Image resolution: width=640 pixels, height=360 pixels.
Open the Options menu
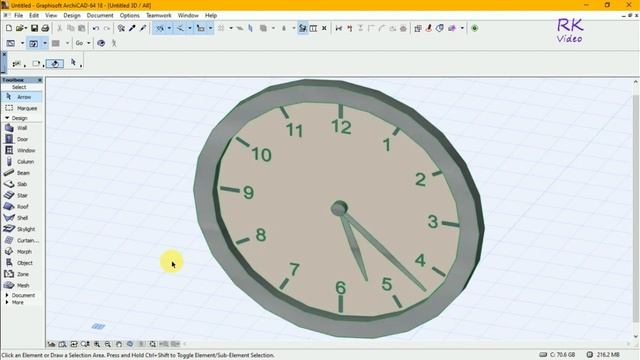coord(129,16)
